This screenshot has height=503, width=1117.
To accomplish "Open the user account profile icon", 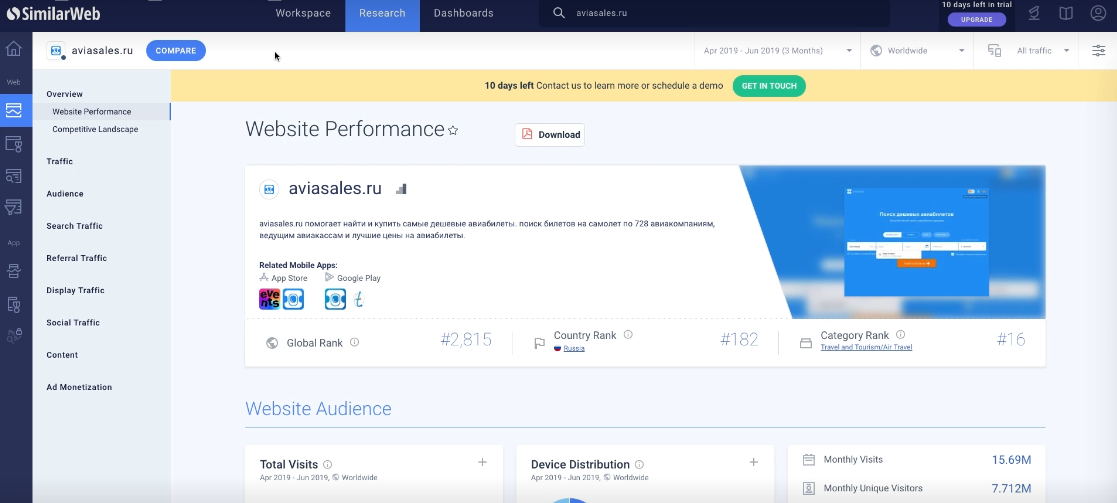I will pyautogui.click(x=1098, y=14).
